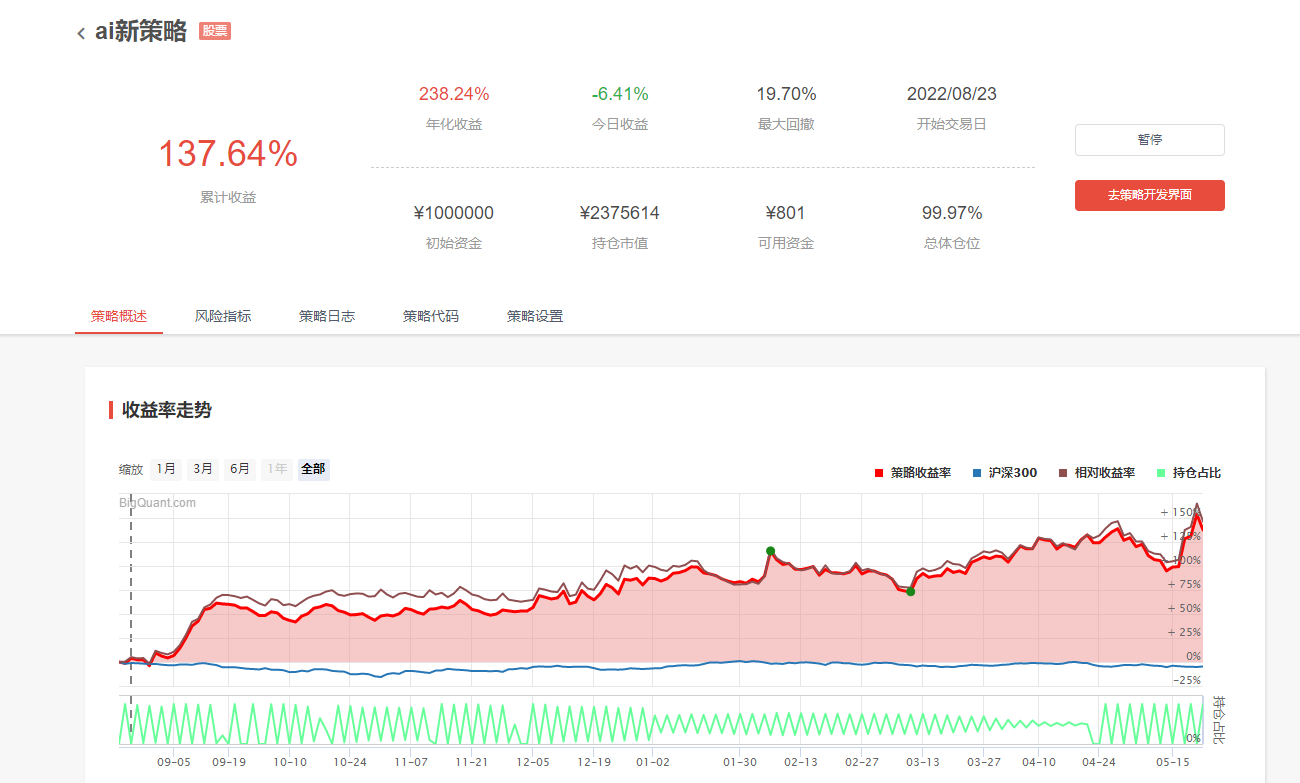Screen dimensions: 1300x783
Task: View the 策略代码 tab
Action: pyautogui.click(x=431, y=316)
